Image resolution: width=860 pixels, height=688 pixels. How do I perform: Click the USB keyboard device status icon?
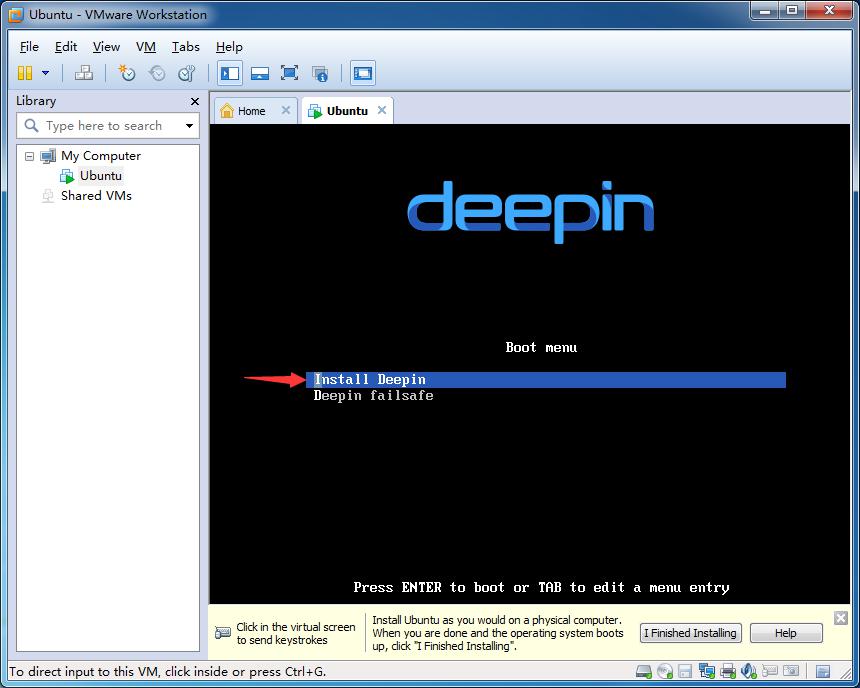[770, 671]
